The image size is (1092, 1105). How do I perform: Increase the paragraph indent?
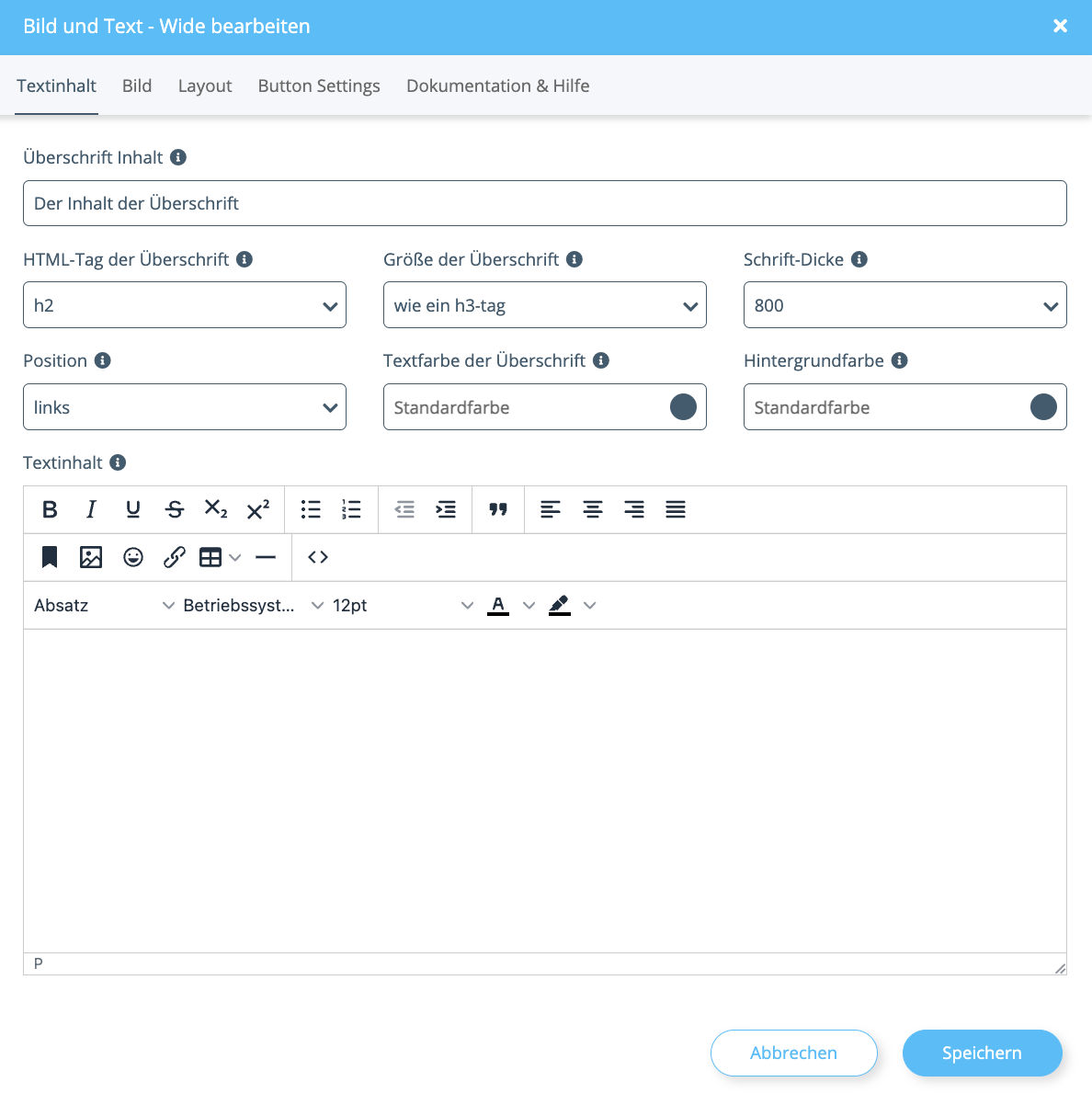point(446,509)
